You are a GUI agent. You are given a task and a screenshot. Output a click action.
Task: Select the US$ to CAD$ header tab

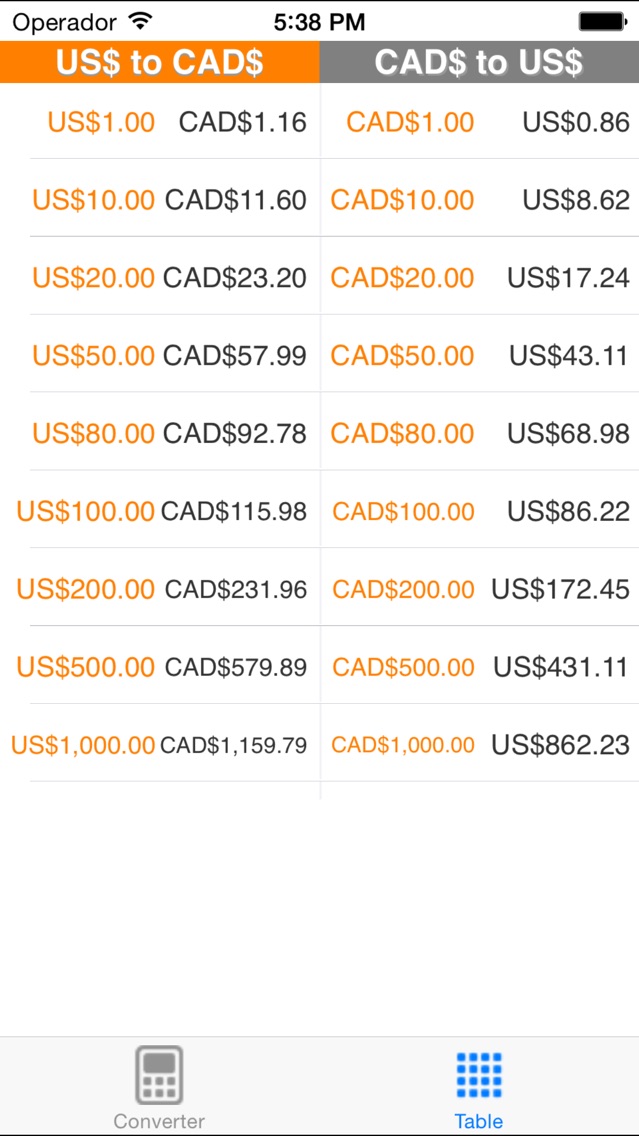point(160,62)
